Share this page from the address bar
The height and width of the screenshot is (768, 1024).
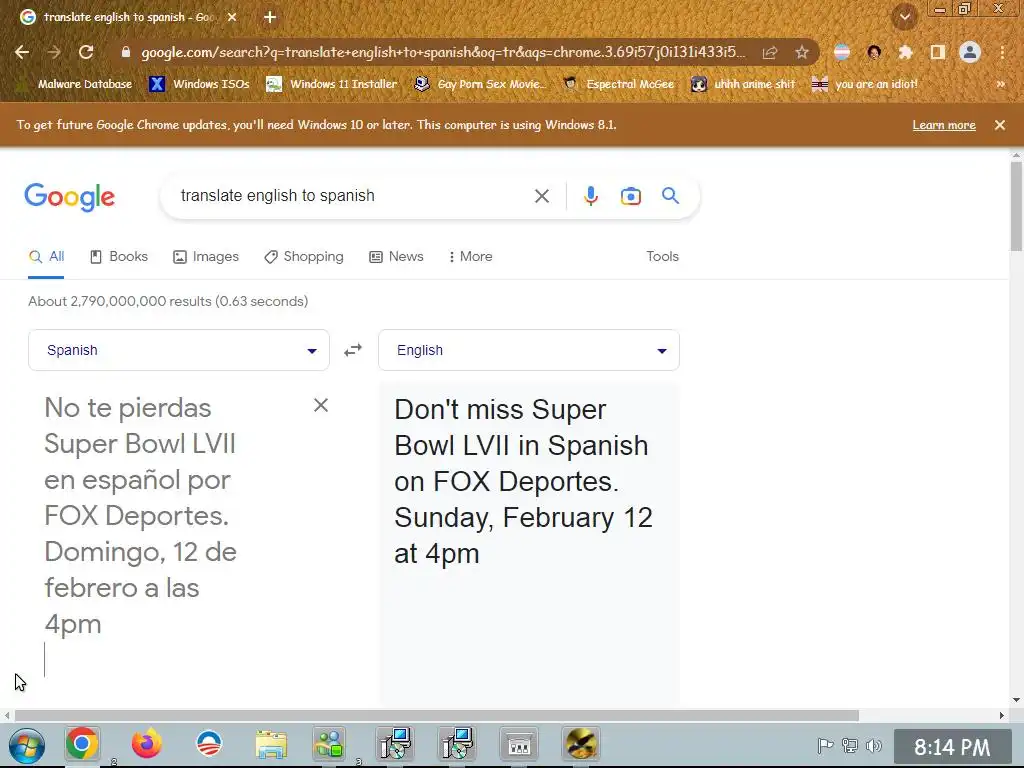[x=770, y=52]
